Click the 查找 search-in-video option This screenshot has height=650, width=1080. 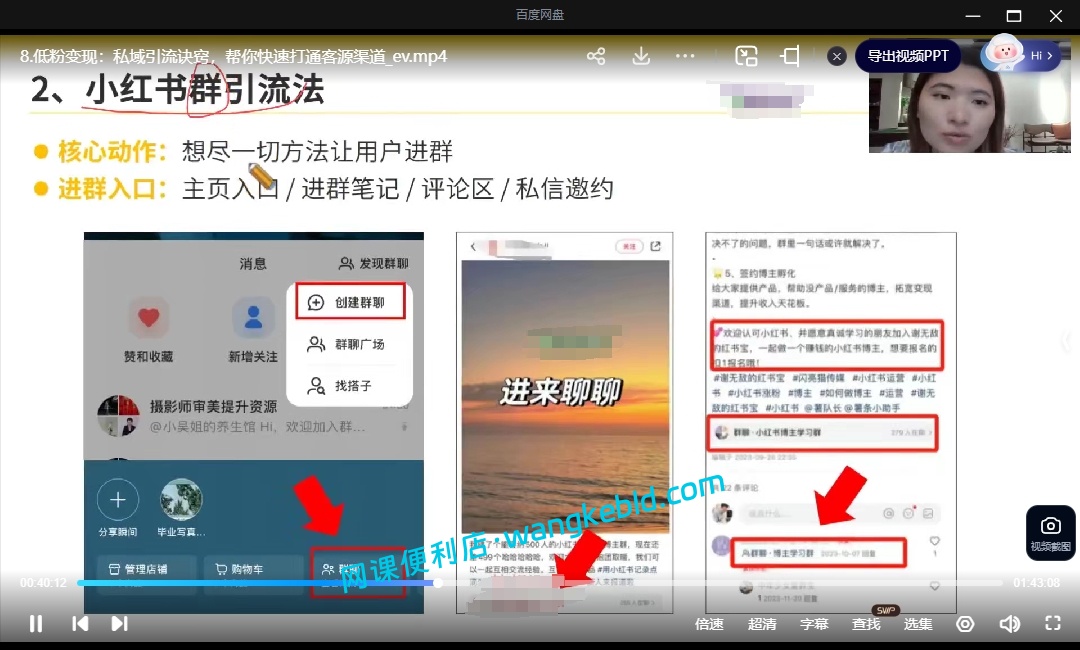[866, 624]
